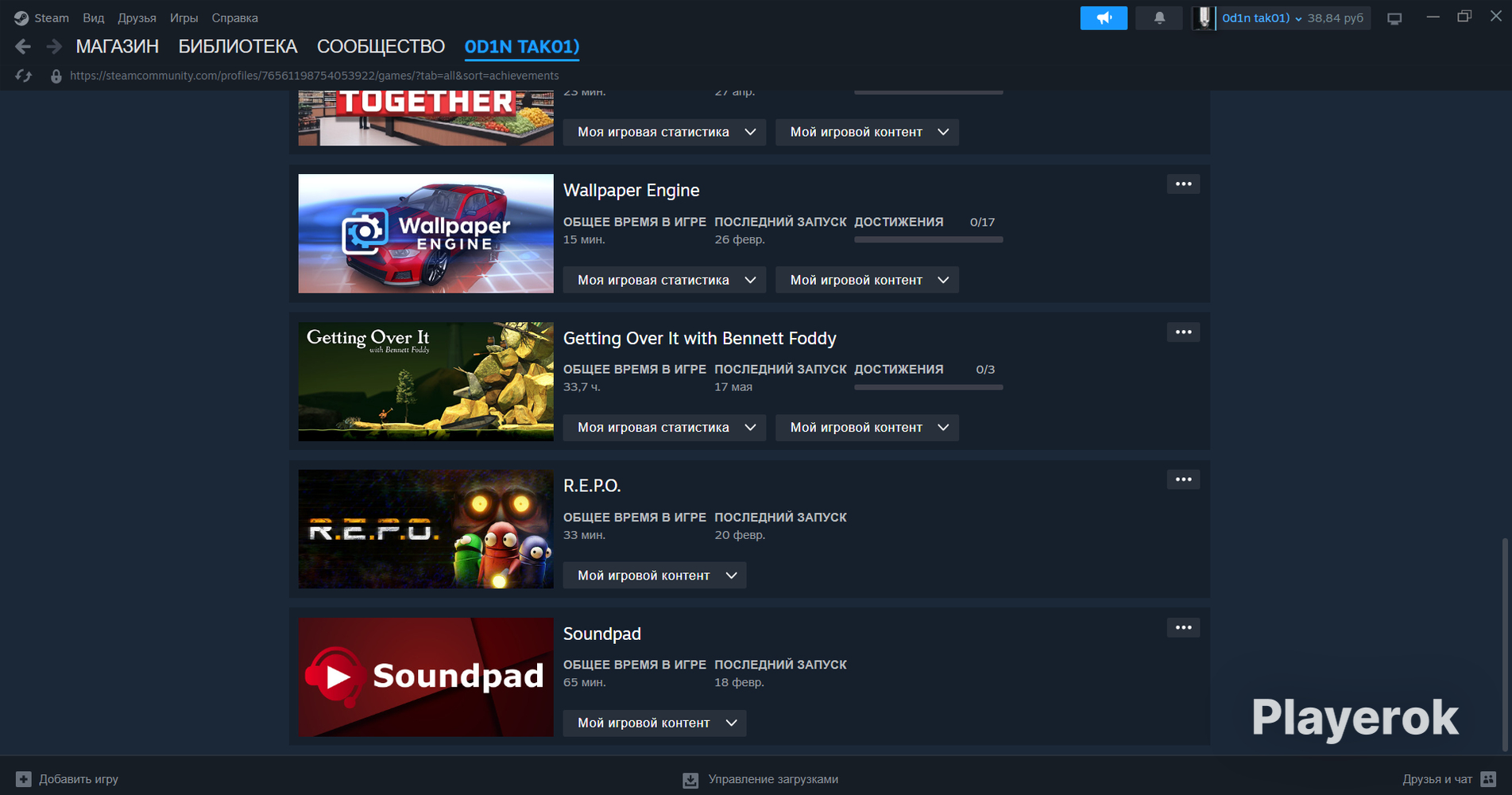
Task: Expand Моя игровая статистика under the Together game
Action: pos(664,132)
